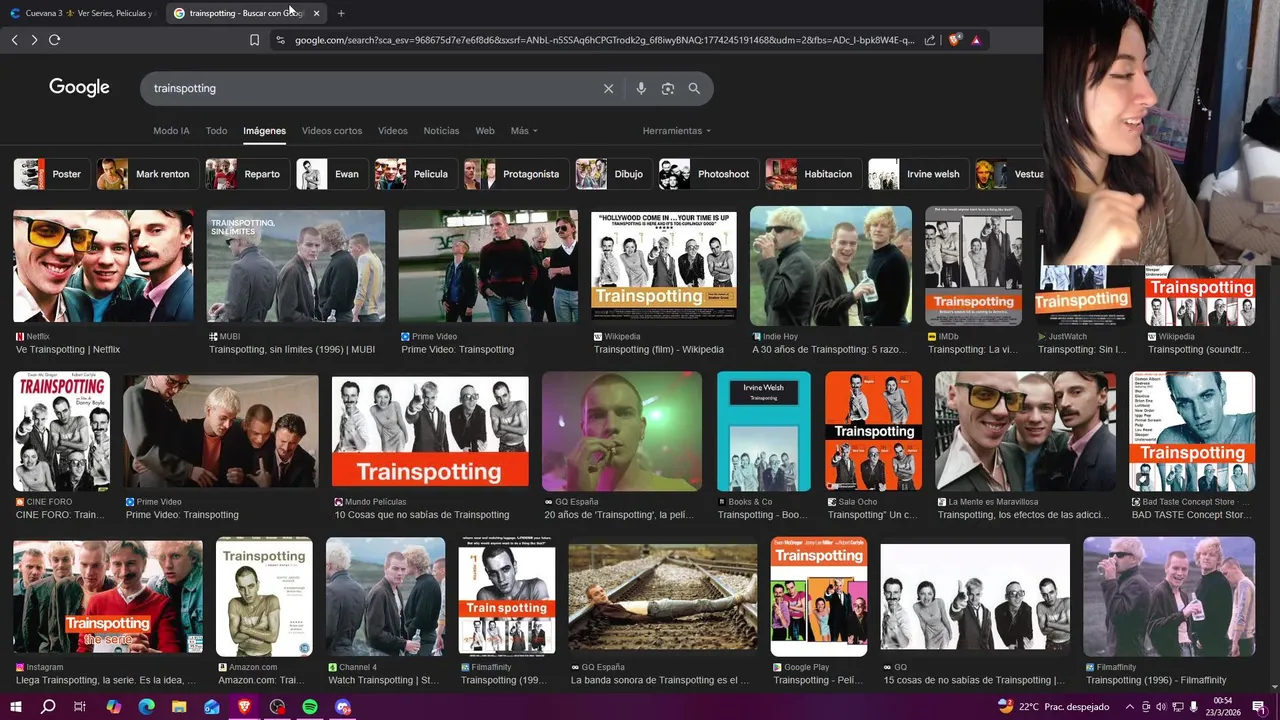Select the Imágenes tab
The height and width of the screenshot is (720, 1280).
click(x=264, y=131)
